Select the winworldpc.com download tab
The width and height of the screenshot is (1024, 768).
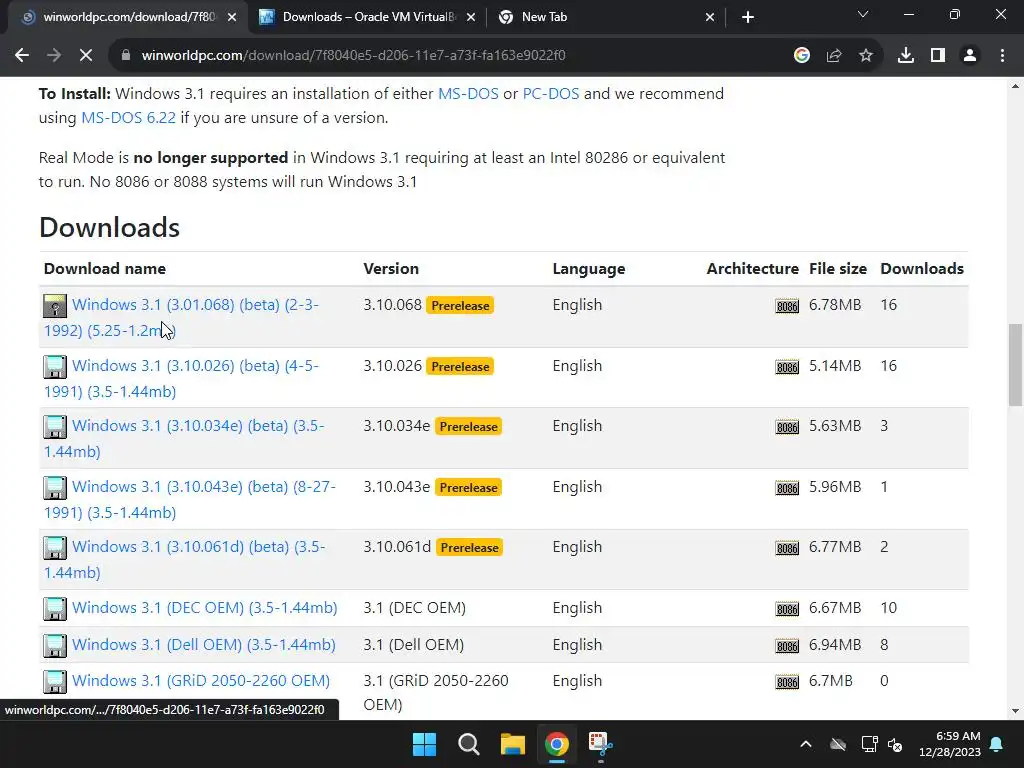tap(128, 17)
